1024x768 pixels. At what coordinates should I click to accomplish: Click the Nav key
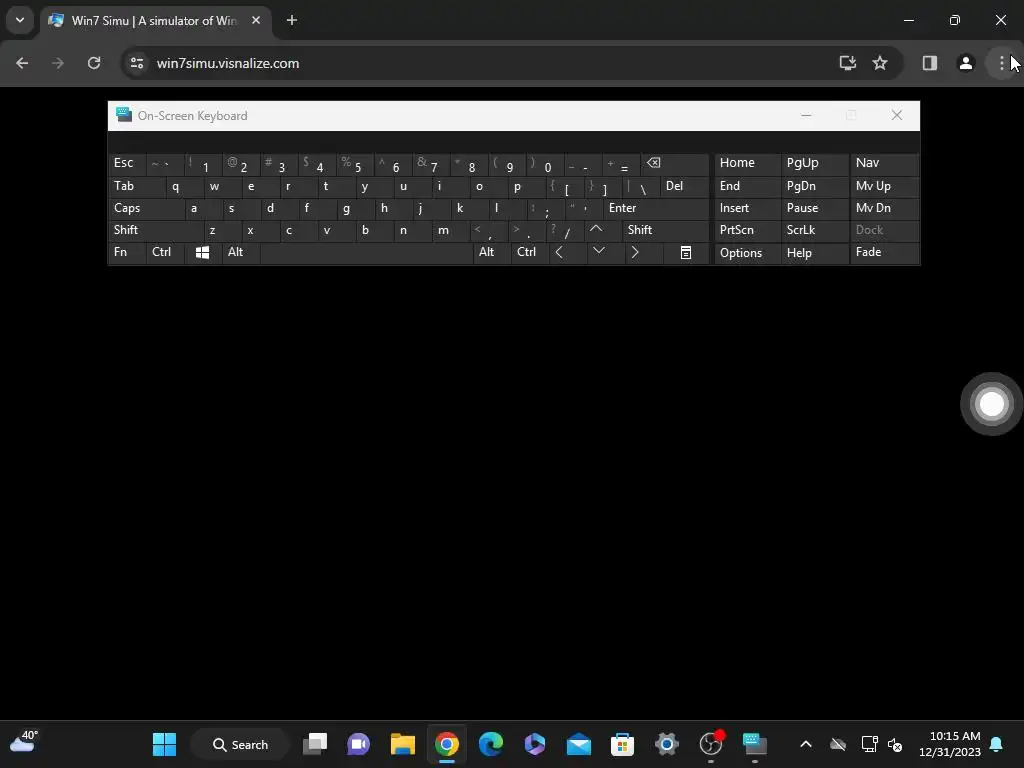[x=884, y=163]
